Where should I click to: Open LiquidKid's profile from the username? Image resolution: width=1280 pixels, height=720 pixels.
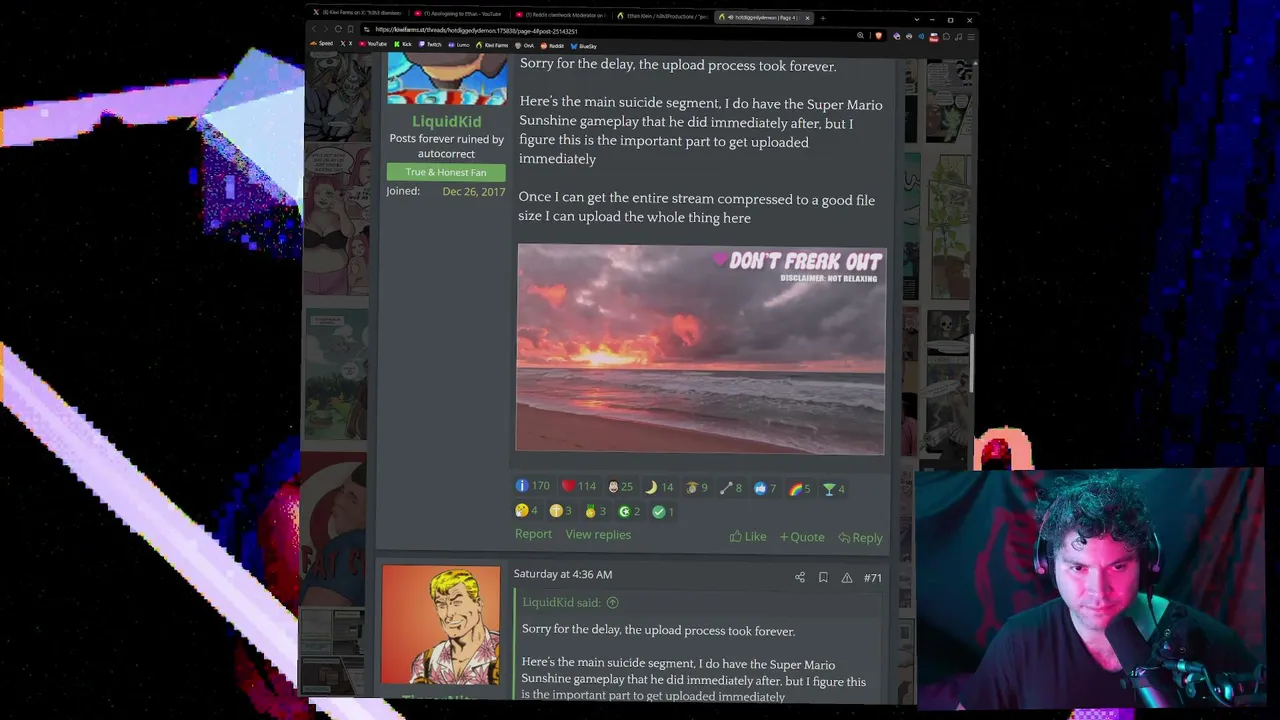pyautogui.click(x=446, y=121)
